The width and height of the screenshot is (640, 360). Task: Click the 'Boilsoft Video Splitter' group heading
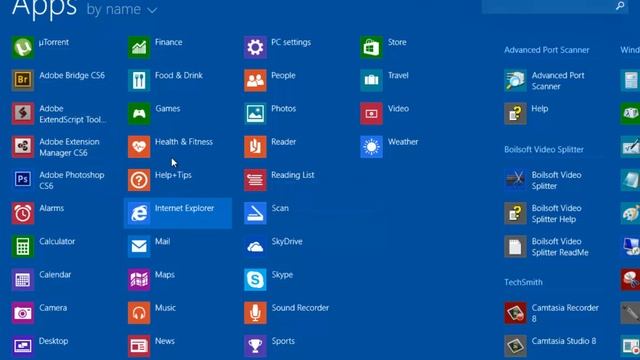pos(544,149)
